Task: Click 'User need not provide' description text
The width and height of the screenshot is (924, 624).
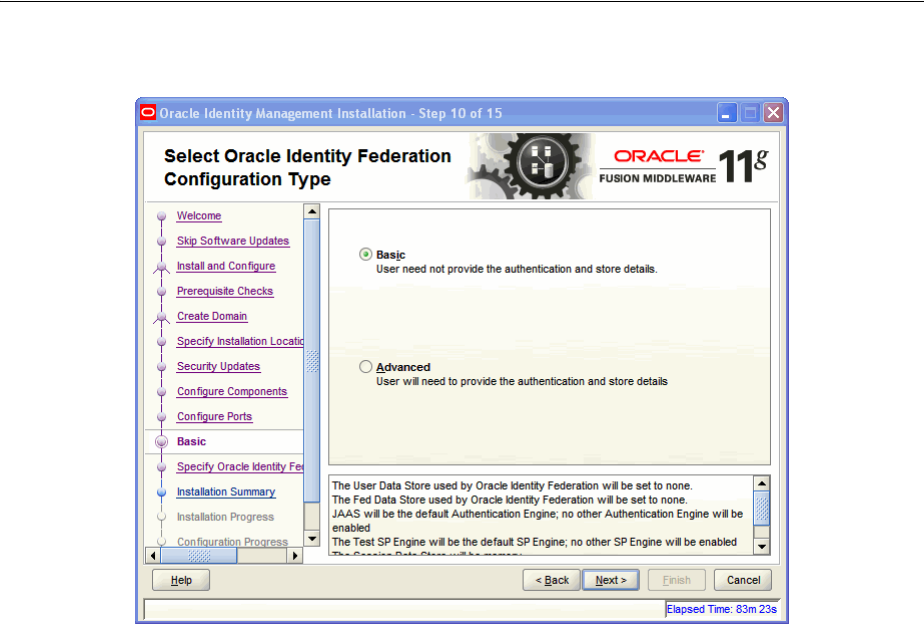Action: click(x=517, y=269)
